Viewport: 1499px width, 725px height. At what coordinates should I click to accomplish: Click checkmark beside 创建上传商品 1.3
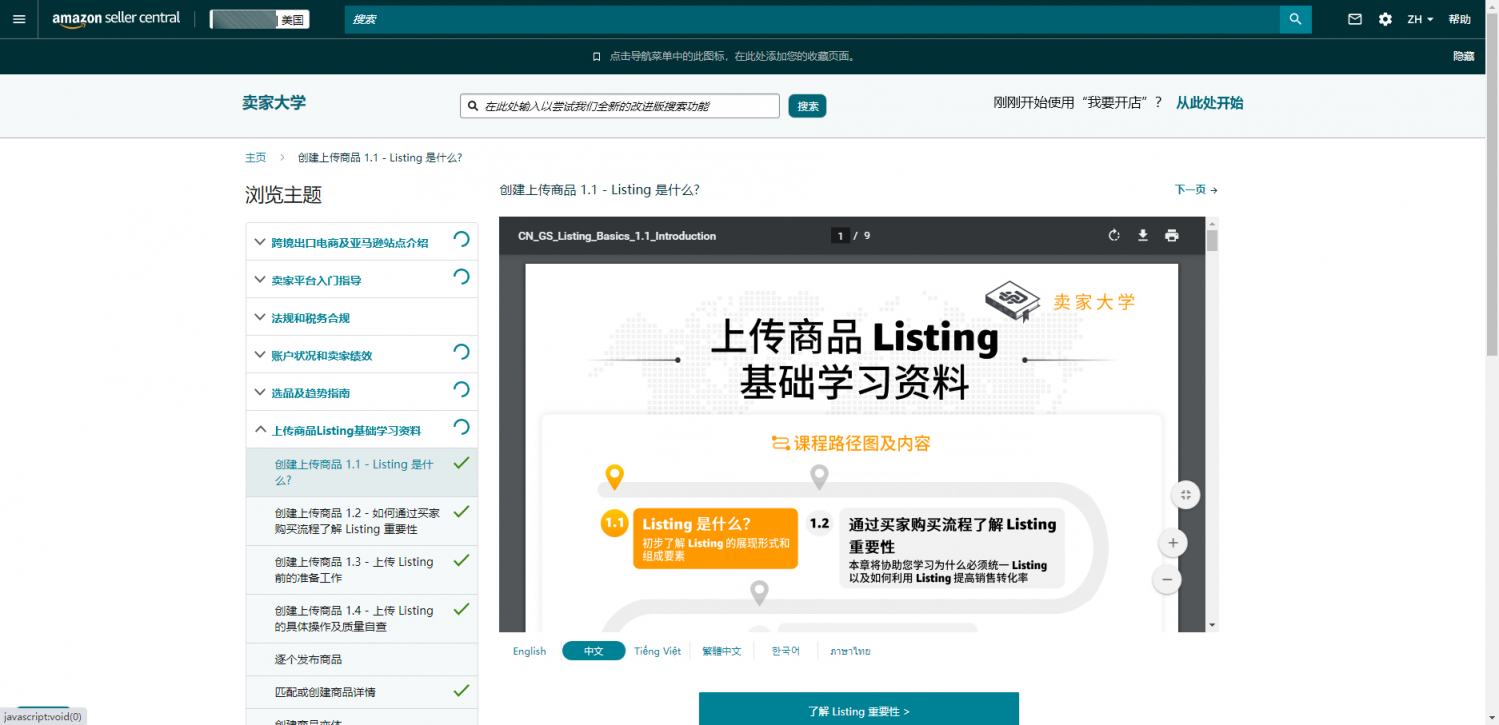461,560
